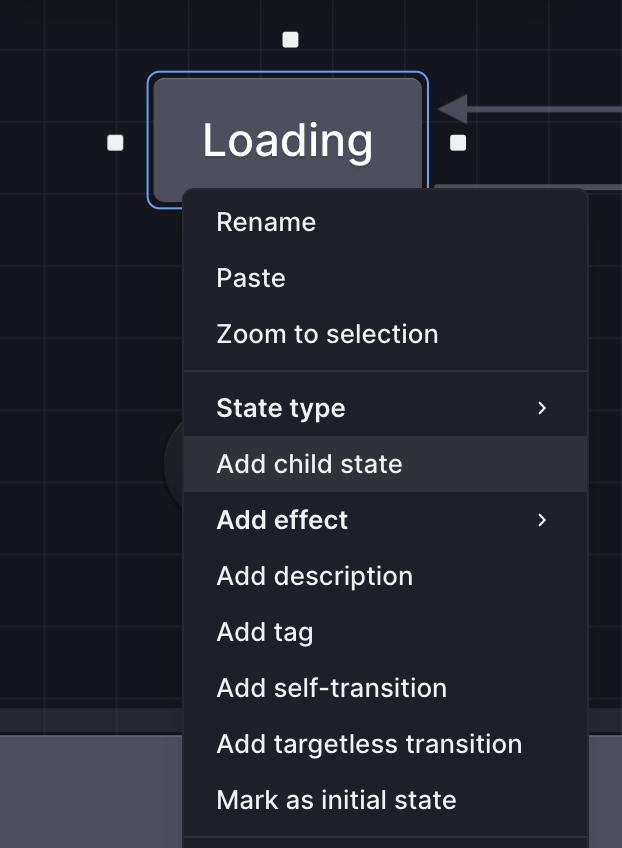Click the right connection handle of Loading

(458, 143)
